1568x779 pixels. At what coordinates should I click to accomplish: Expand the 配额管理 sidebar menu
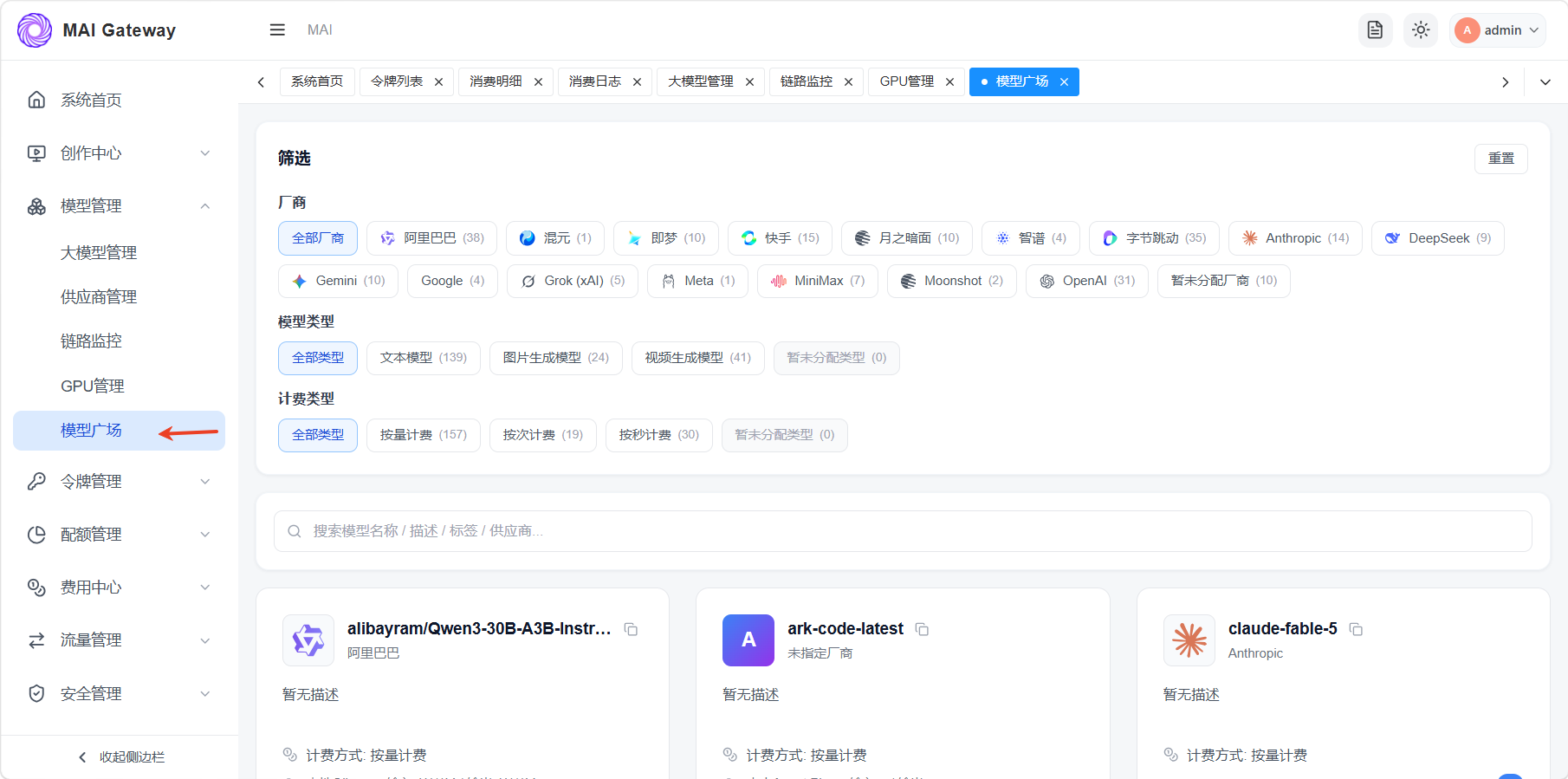tap(120, 535)
